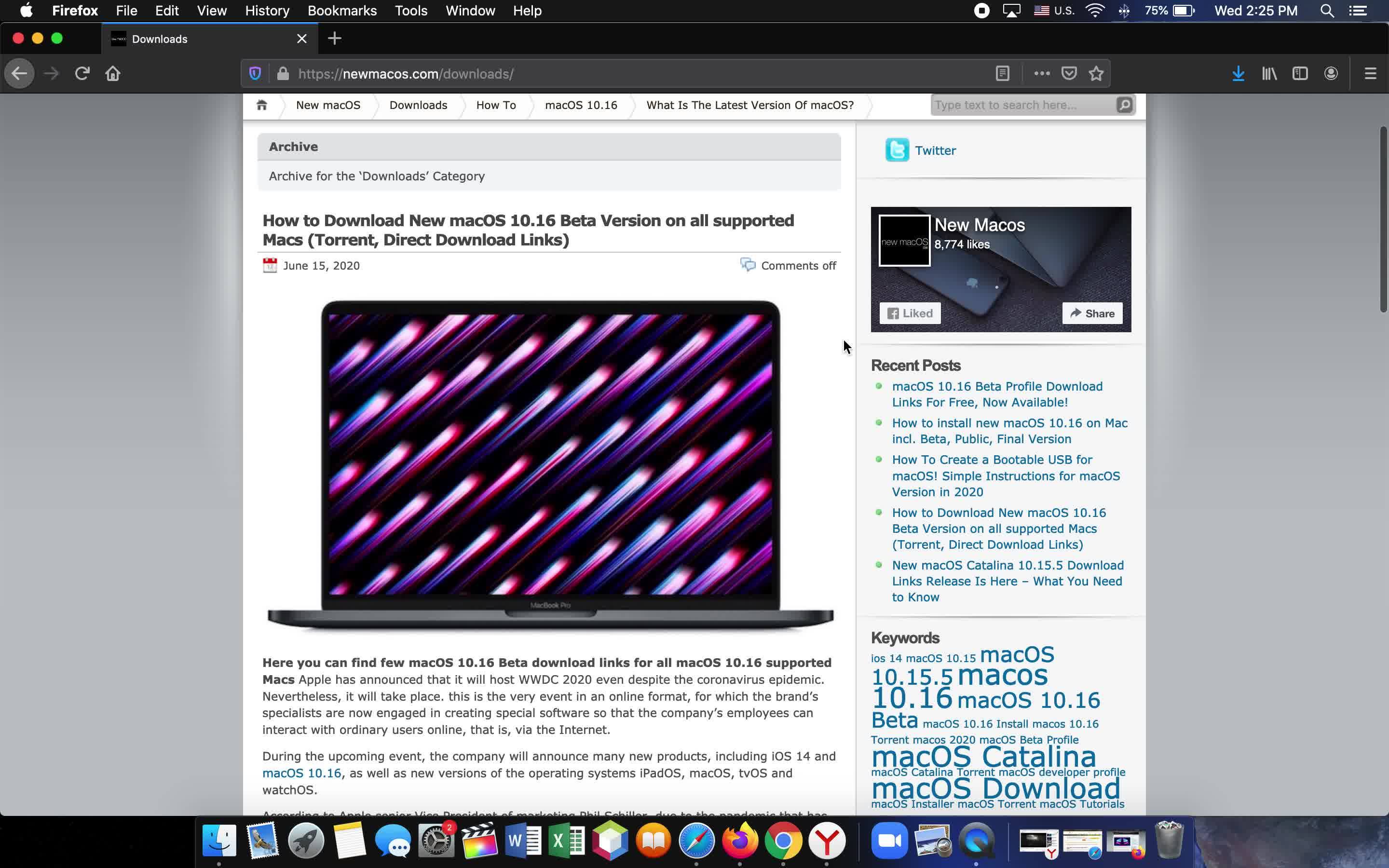
Task: Open the History menu
Action: [x=267, y=11]
